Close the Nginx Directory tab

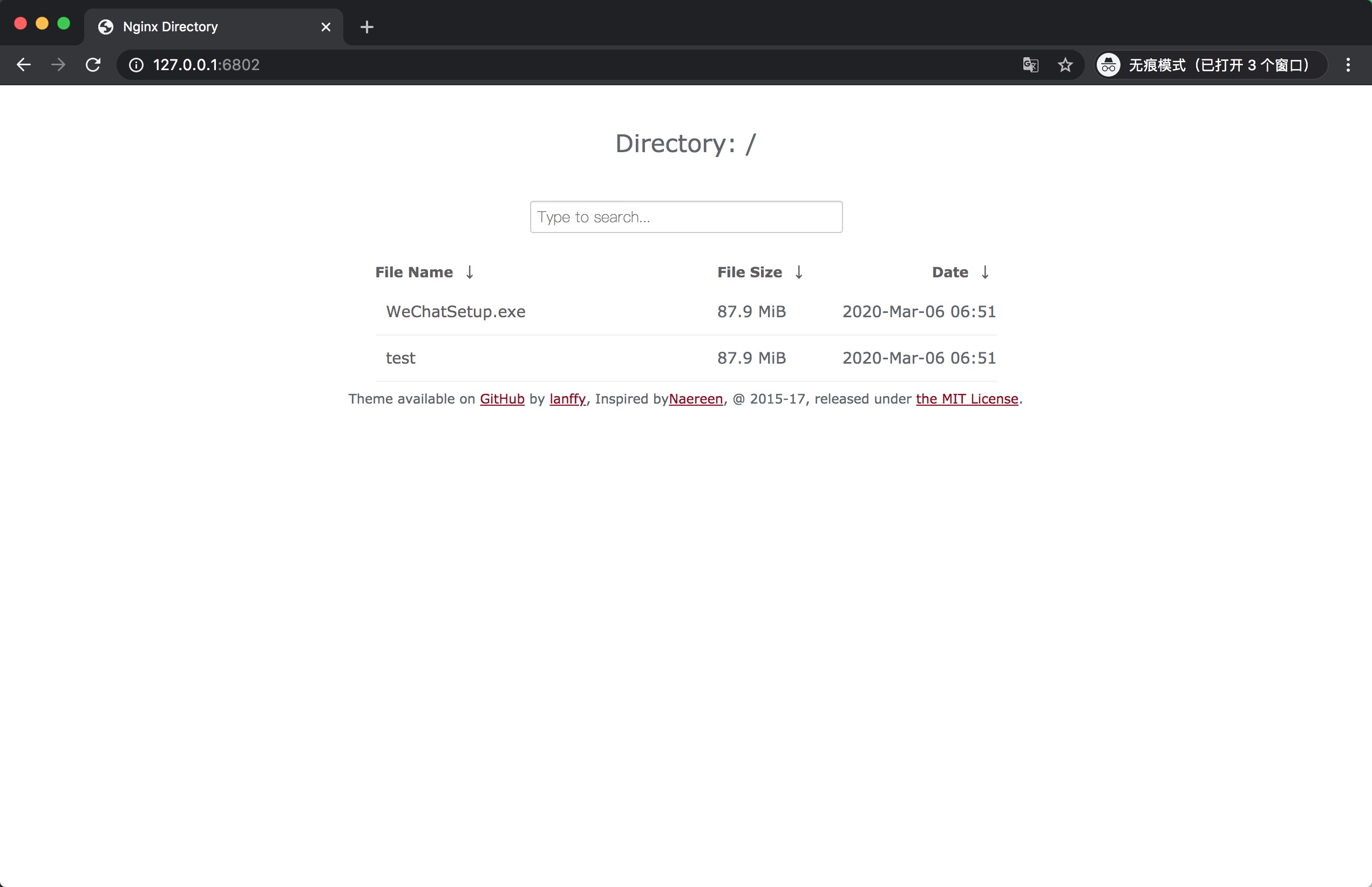(x=325, y=27)
